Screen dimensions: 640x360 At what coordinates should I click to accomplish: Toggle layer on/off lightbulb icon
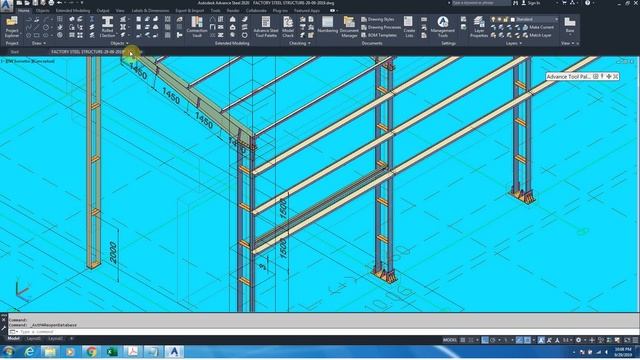click(x=493, y=19)
